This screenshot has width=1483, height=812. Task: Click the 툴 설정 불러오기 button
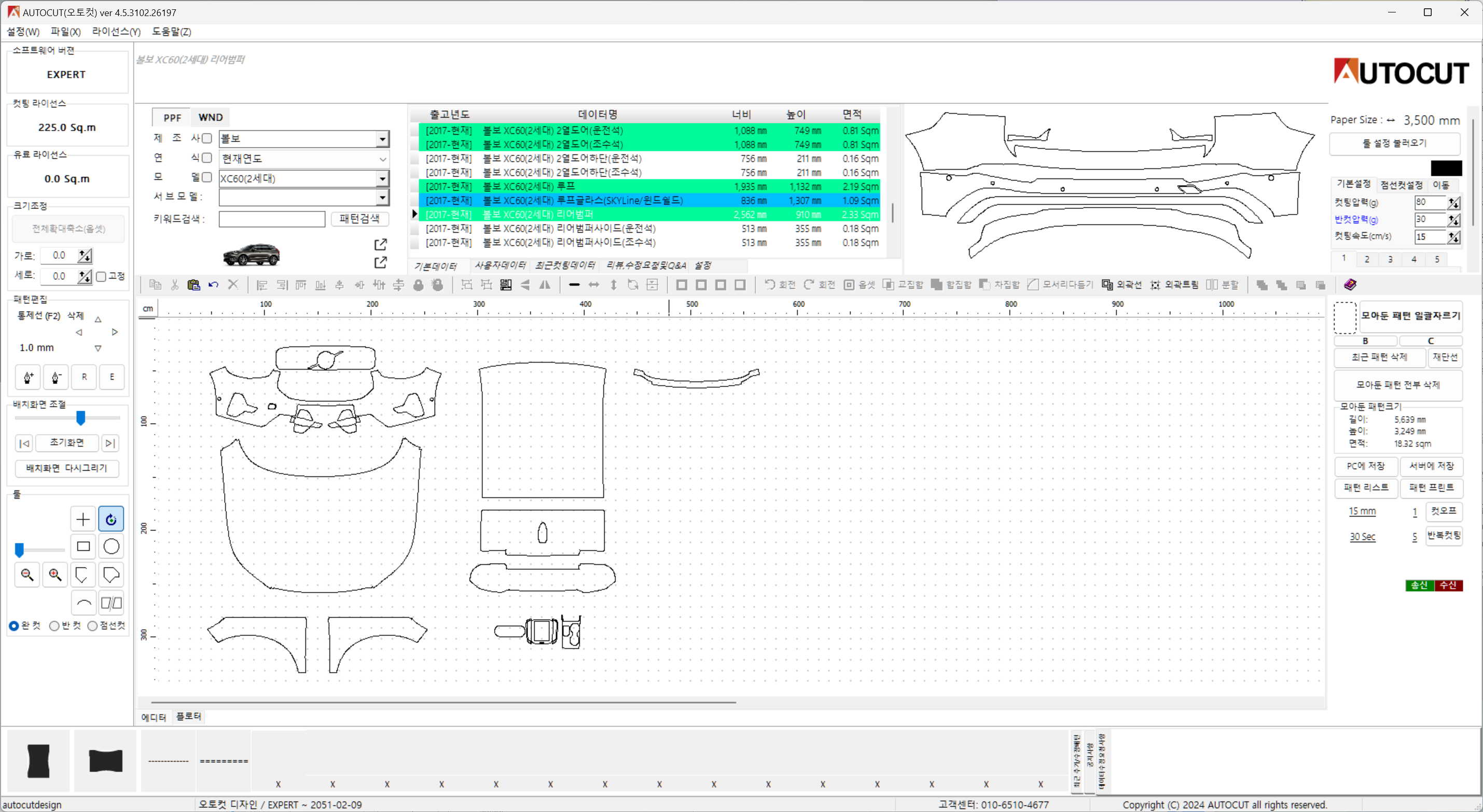[x=1394, y=143]
